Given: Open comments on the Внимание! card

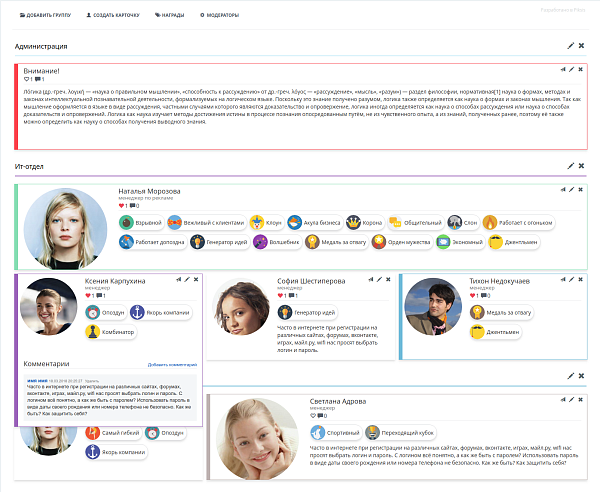Looking at the screenshot, I should (x=38, y=79).
